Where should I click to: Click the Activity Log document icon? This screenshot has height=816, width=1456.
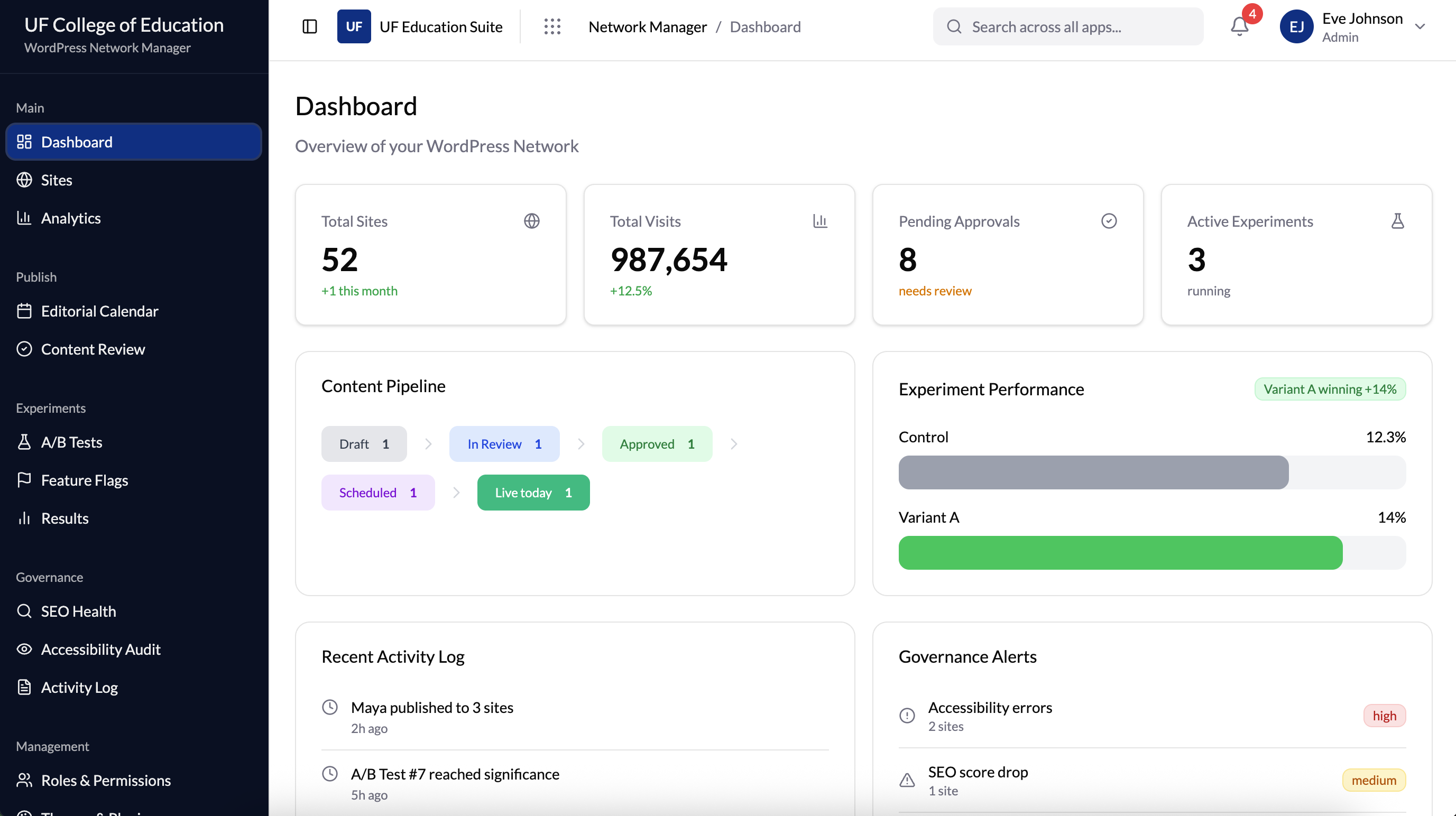pos(24,687)
